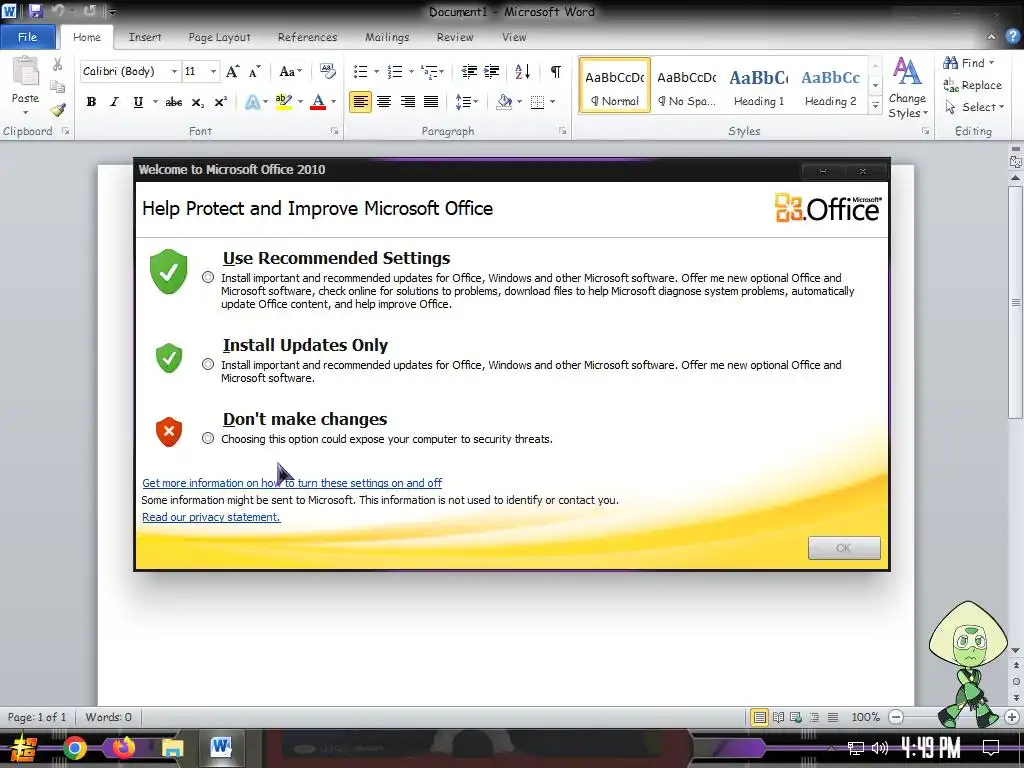Image resolution: width=1024 pixels, height=768 pixels.
Task: Click the 100% zoom level button
Action: (x=865, y=717)
